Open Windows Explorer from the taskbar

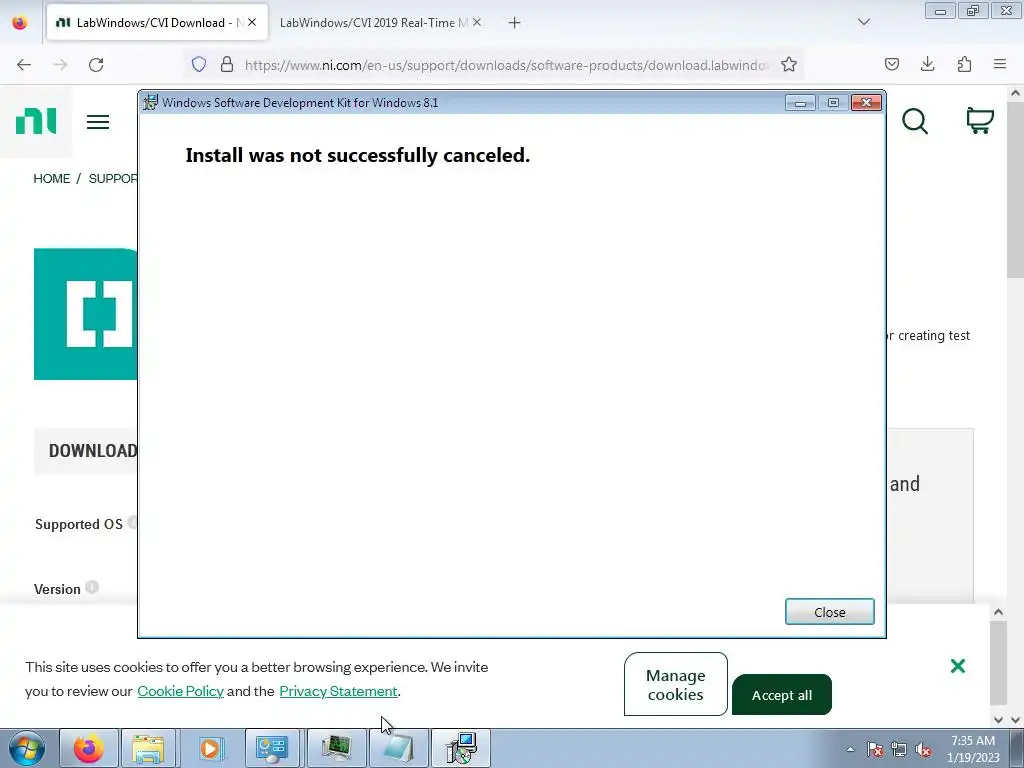click(148, 748)
